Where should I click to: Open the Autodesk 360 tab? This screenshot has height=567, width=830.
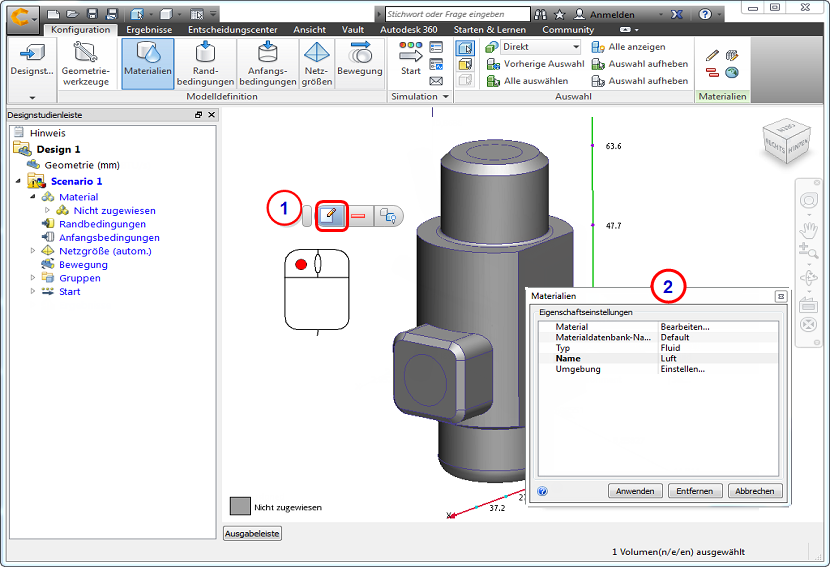[408, 30]
